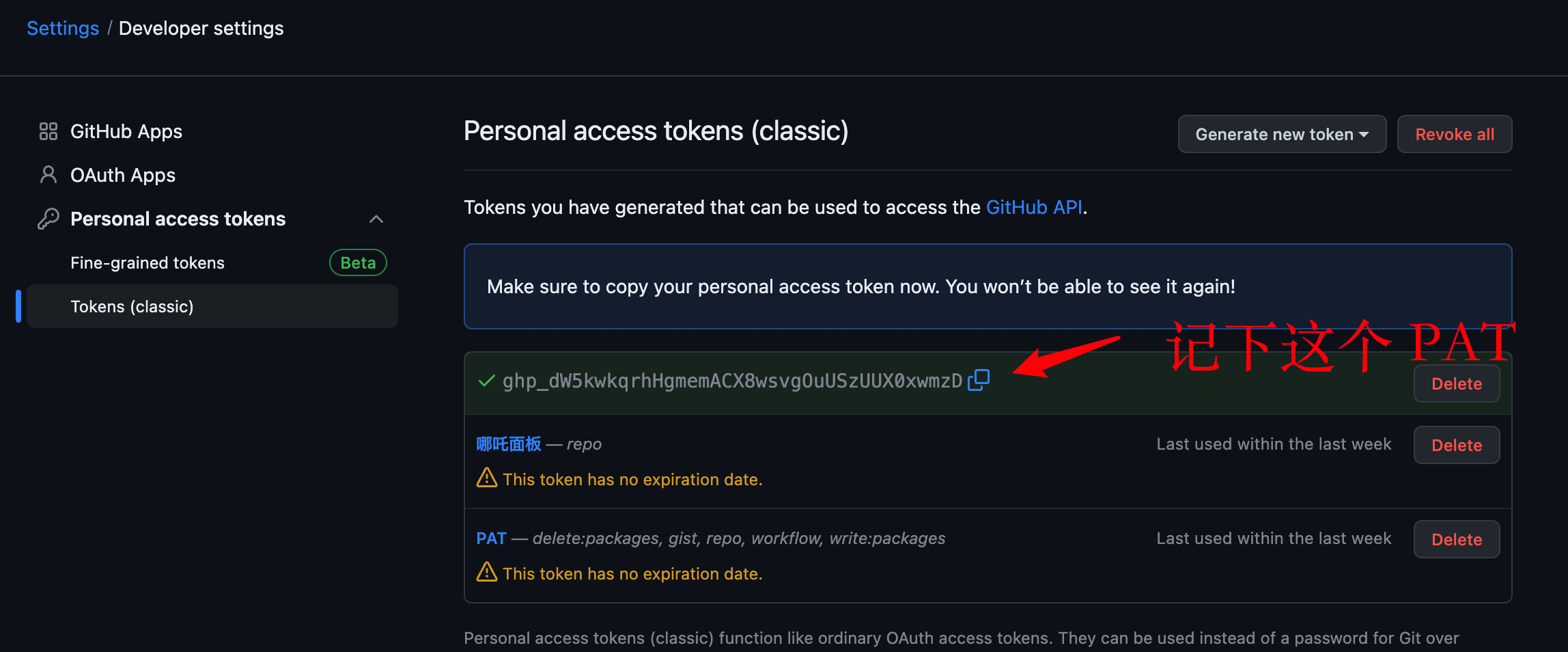1568x652 pixels.
Task: Click the OAuth Apps person icon
Action: coord(48,175)
